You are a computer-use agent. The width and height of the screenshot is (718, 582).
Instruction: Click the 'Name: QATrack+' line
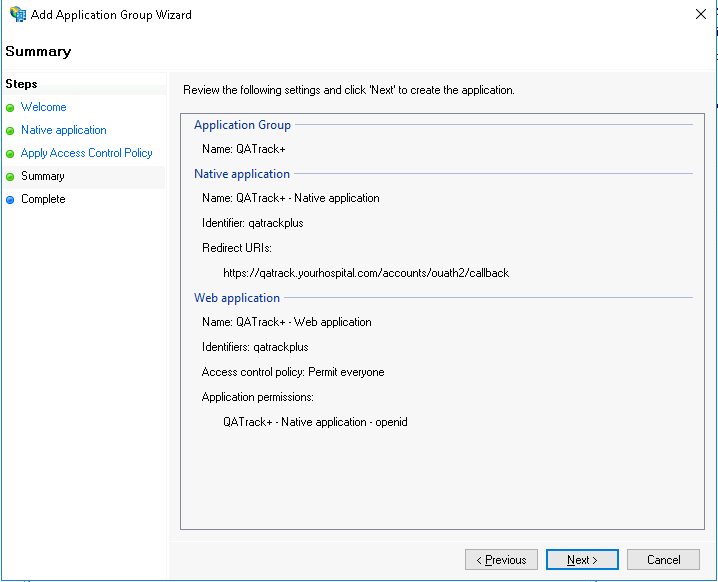tap(244, 149)
